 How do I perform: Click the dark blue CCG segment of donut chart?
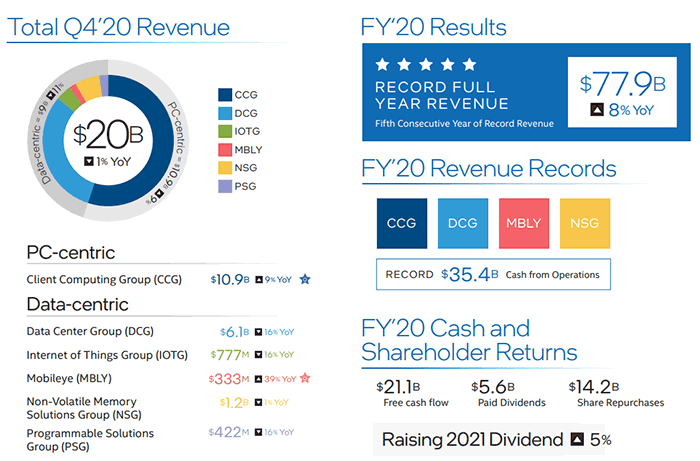click(x=162, y=142)
